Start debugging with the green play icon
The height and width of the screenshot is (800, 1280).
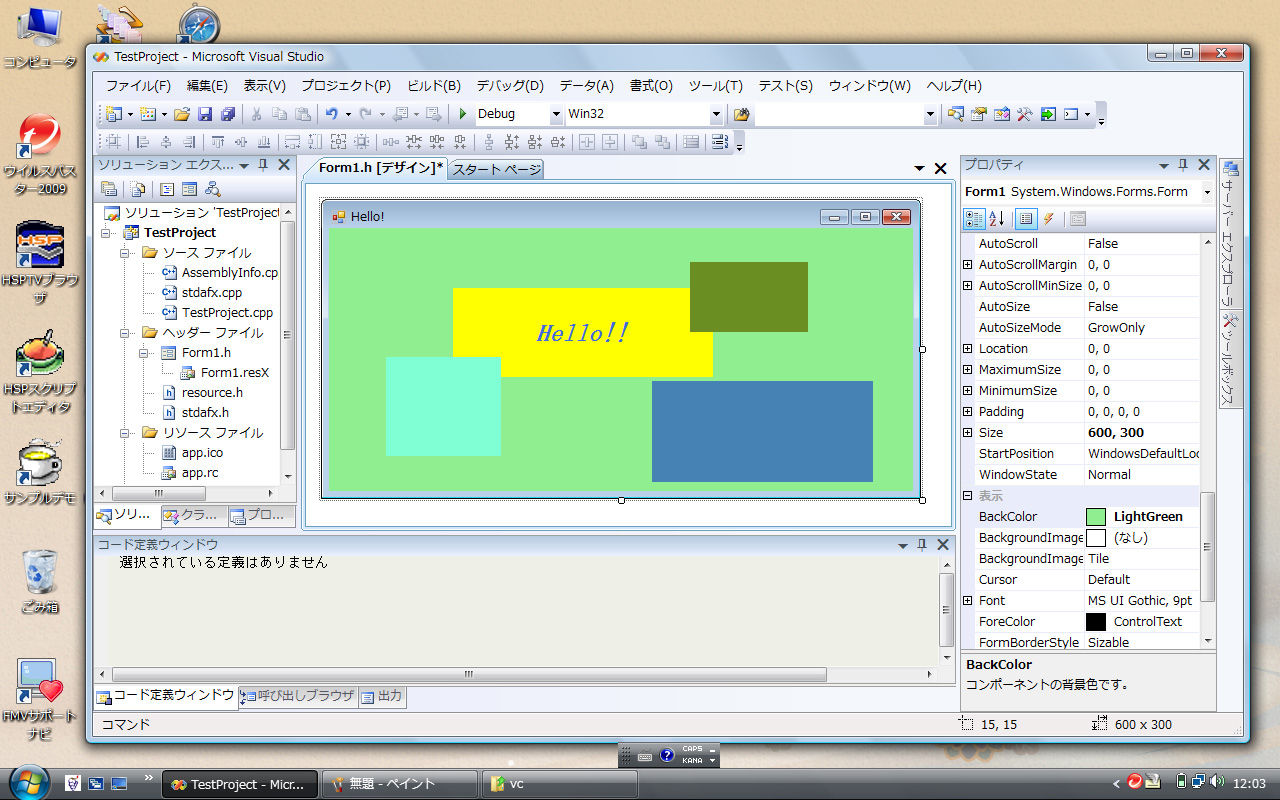point(462,114)
